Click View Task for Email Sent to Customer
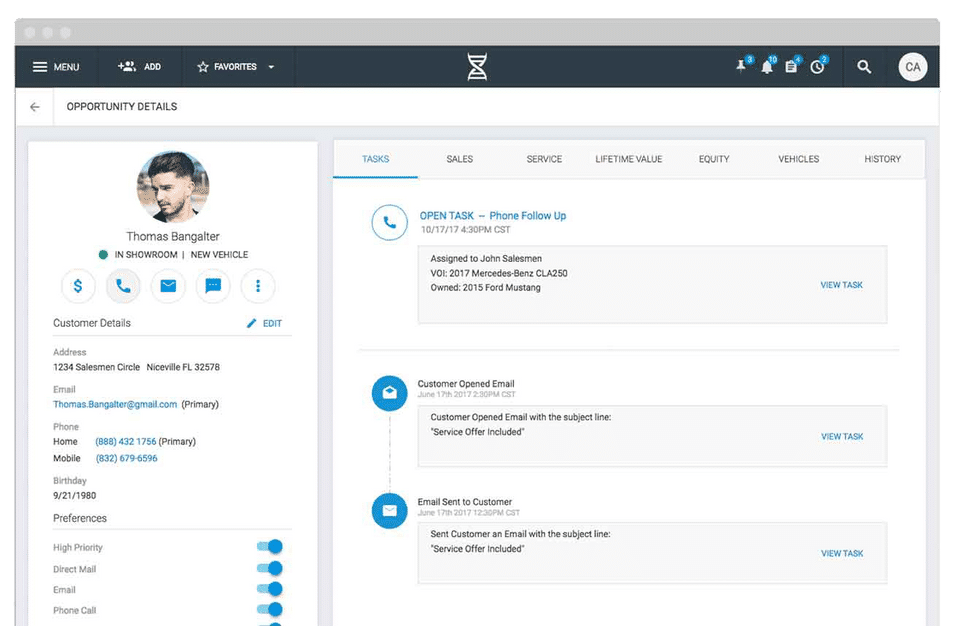960x626 pixels. click(x=842, y=553)
